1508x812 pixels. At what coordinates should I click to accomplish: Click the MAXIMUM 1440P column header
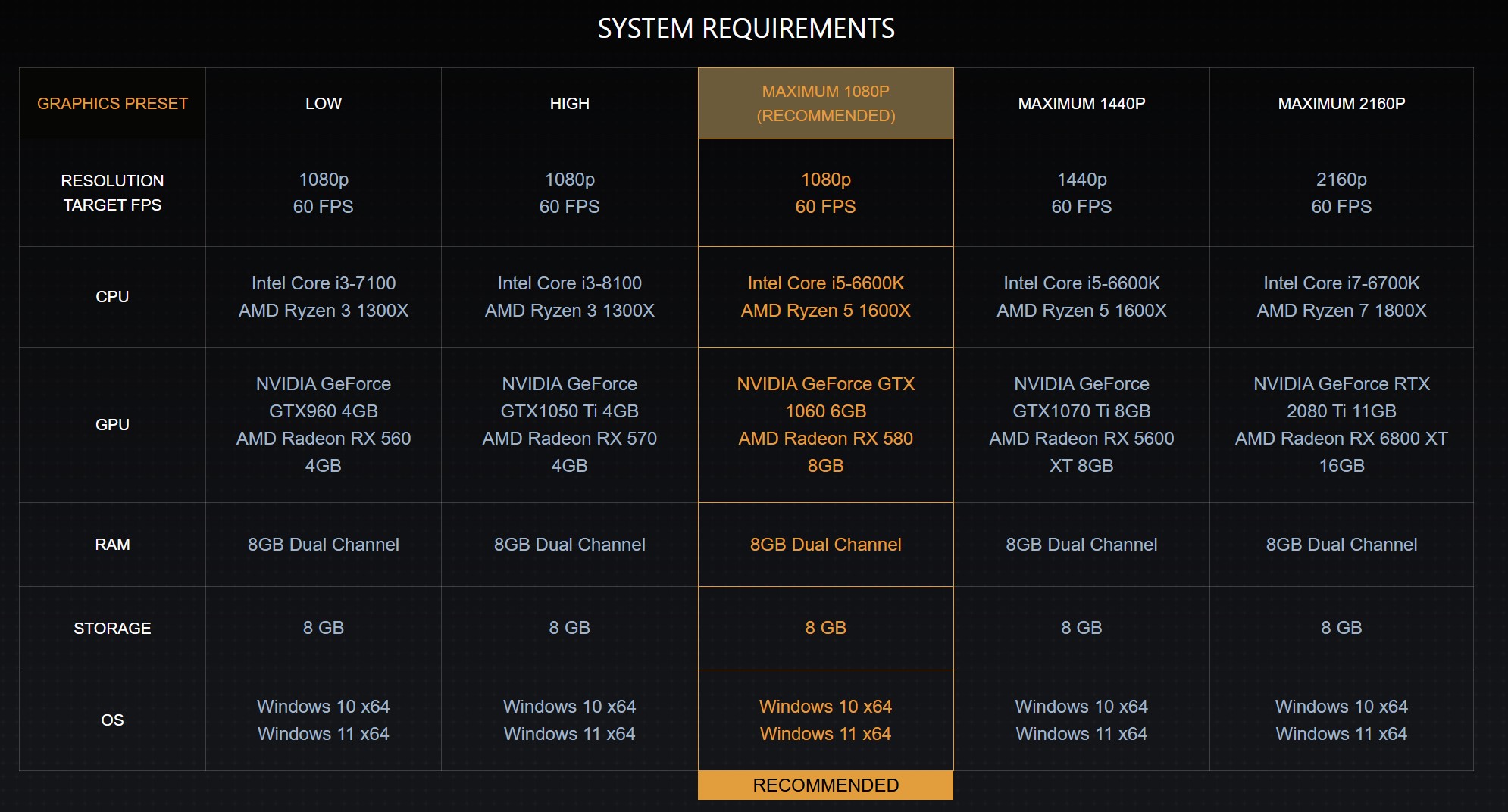tap(1081, 104)
